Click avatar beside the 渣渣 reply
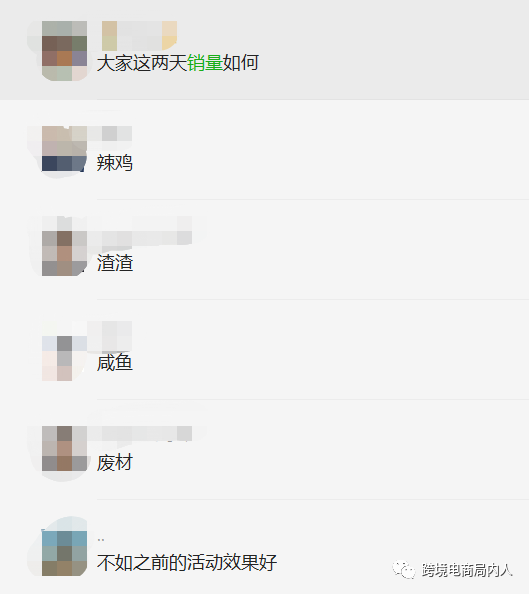529x594 pixels. pyautogui.click(x=64, y=253)
